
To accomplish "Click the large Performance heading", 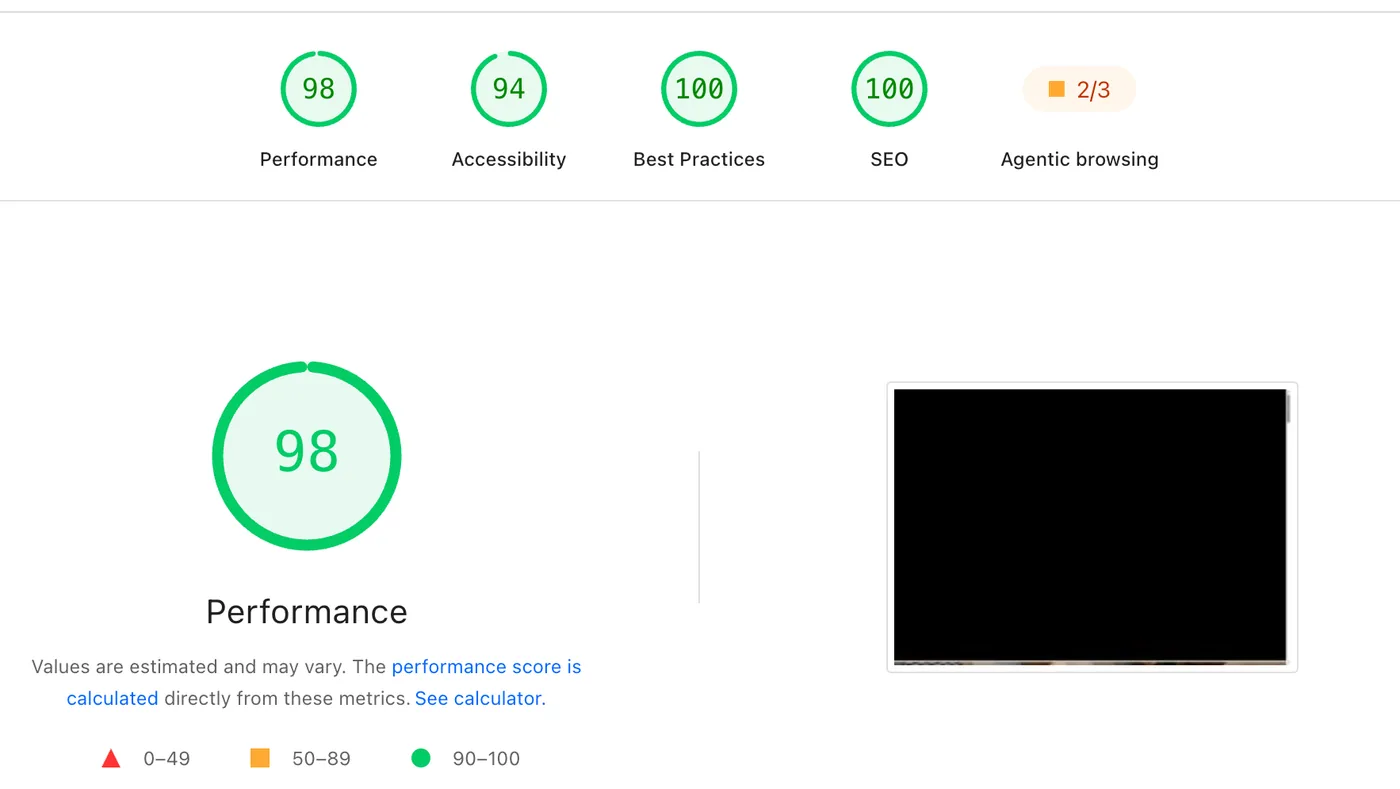I will tap(306, 611).
